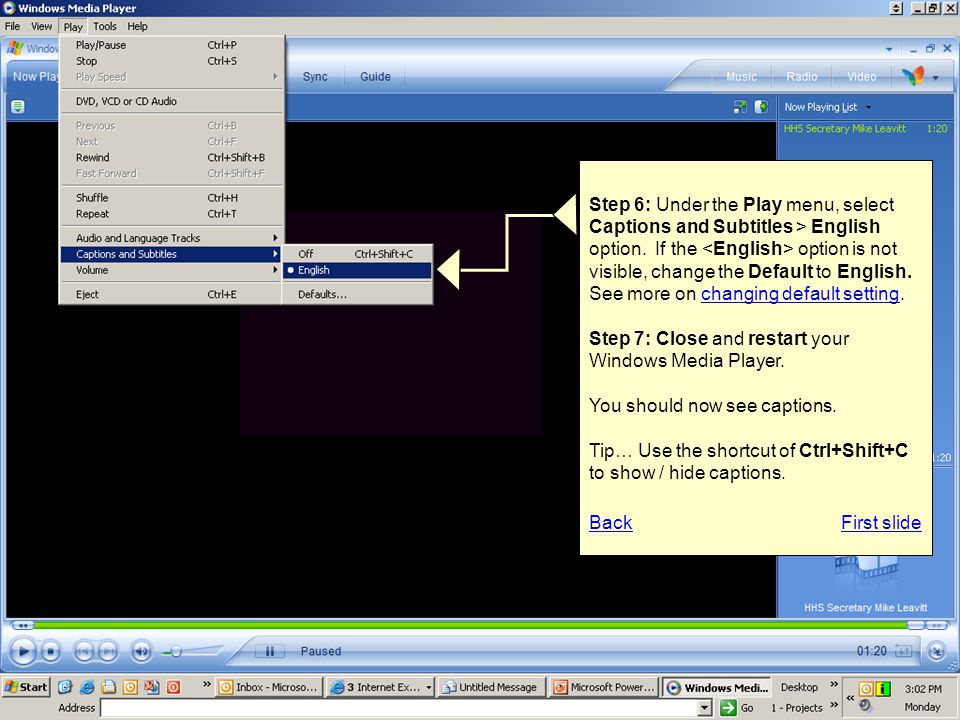Open caption Defaults... dialog
Image resolution: width=960 pixels, height=720 pixels.
click(x=357, y=294)
